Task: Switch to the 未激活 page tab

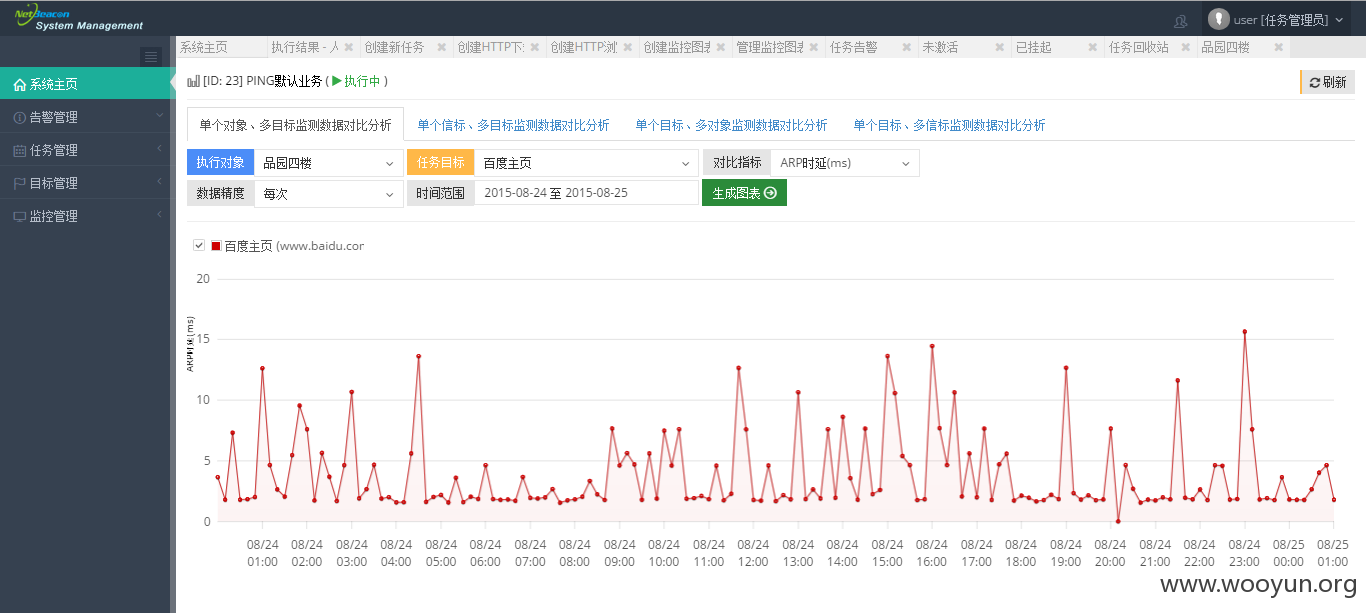Action: pyautogui.click(x=940, y=47)
